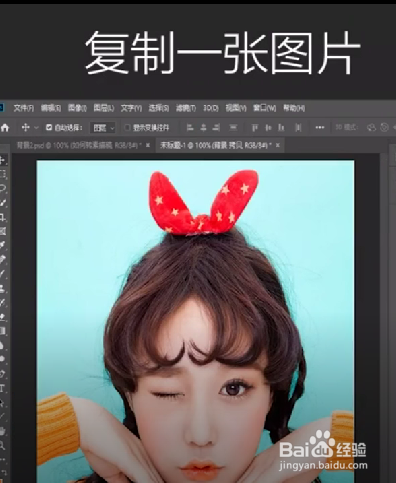Select the Eraser tool
This screenshot has width=396, height=483.
point(2,317)
